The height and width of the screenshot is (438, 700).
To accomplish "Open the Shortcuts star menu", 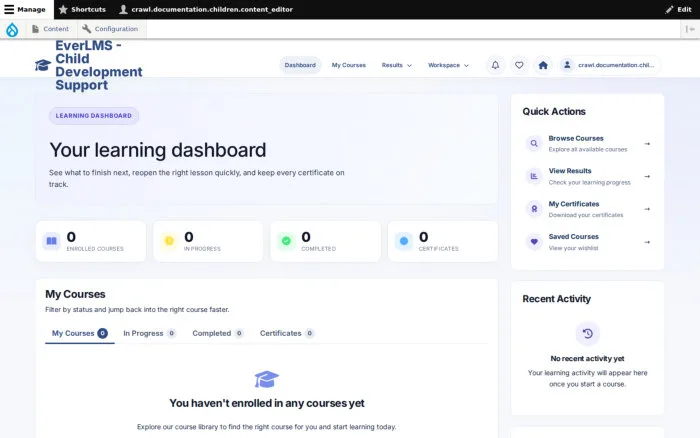I will coord(82,9).
